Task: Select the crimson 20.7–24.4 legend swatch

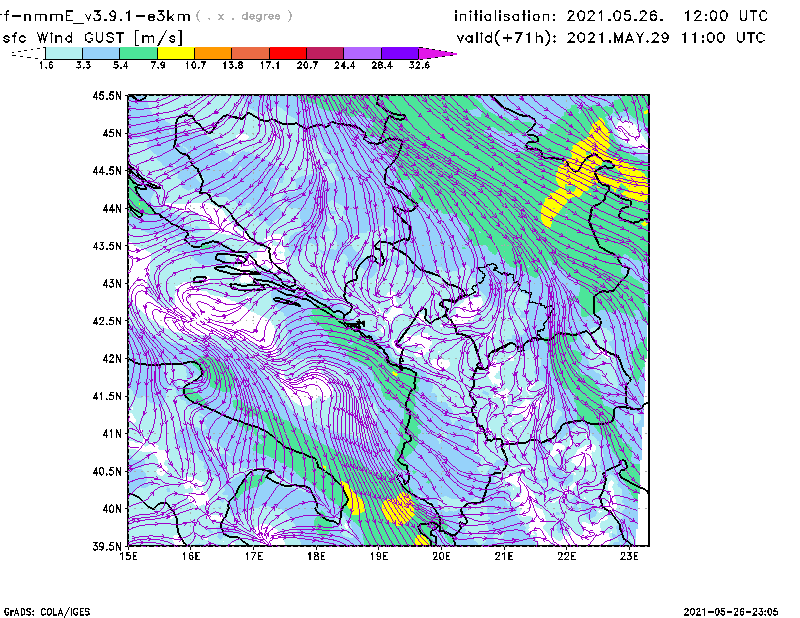Action: pos(325,53)
